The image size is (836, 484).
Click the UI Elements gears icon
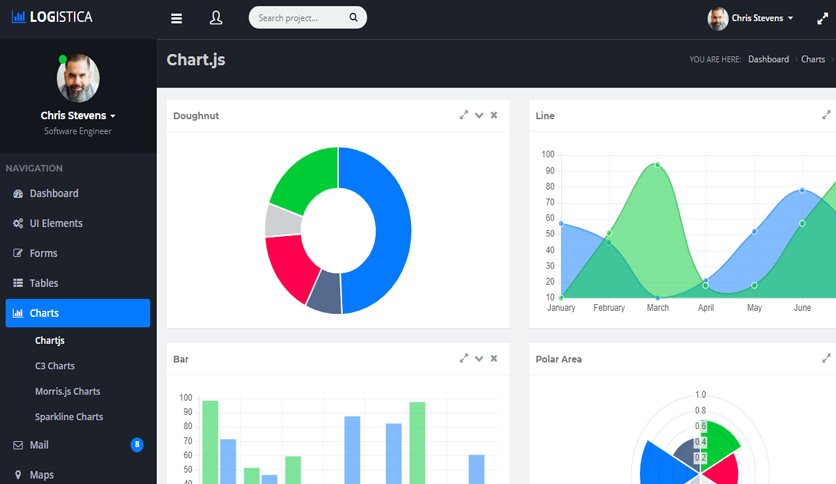[18, 223]
